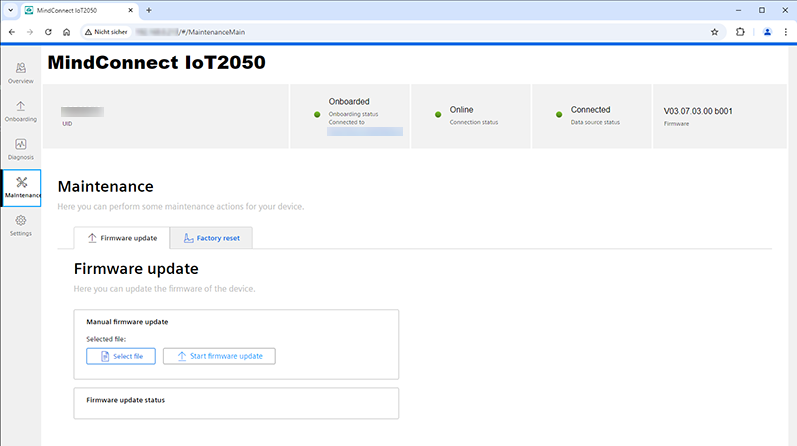Go back in browser history
The image size is (797, 446).
[x=12, y=32]
